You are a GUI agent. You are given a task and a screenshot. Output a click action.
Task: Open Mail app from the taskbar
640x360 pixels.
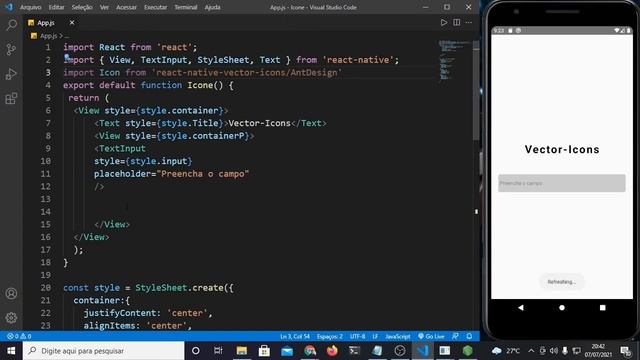click(287, 351)
